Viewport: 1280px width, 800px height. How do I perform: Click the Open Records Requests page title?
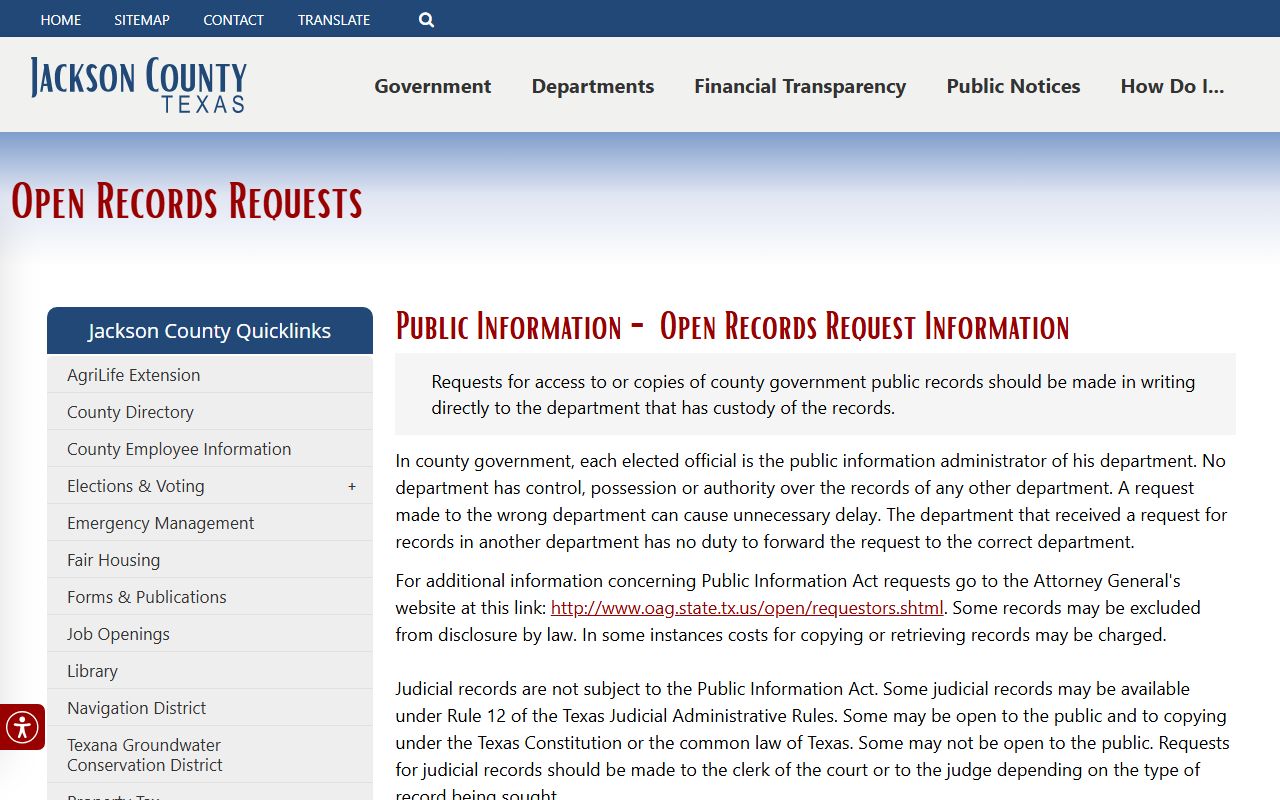pyautogui.click(x=187, y=202)
